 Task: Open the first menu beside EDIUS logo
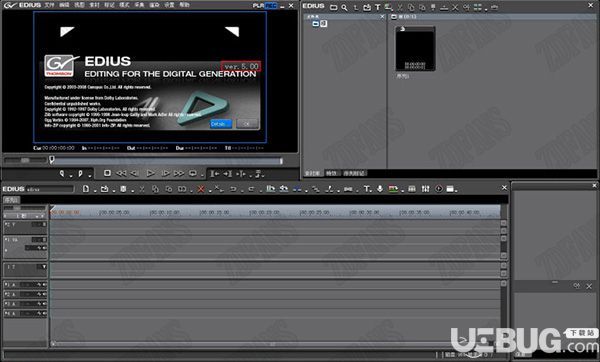tap(49, 5)
